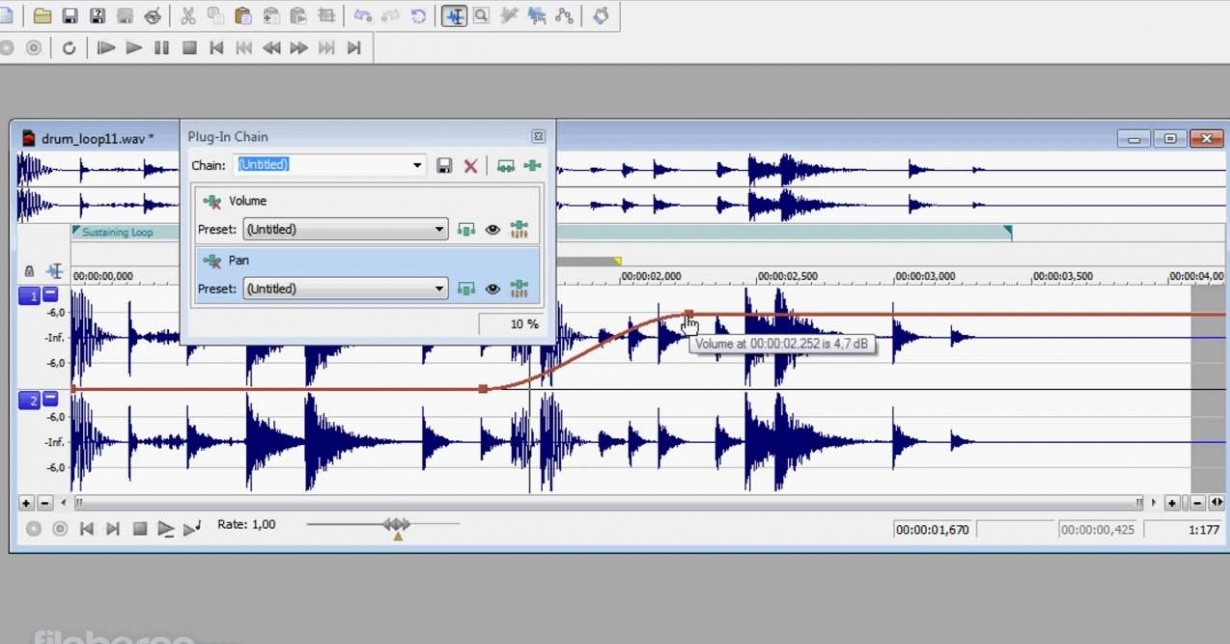Viewport: 1230px width, 644px height.
Task: Open the Chain preset dropdown
Action: (x=418, y=165)
